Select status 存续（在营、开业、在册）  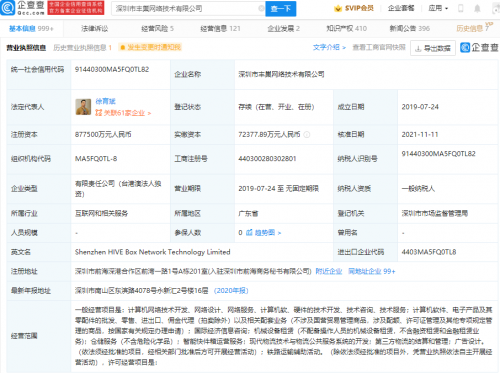click(x=276, y=107)
